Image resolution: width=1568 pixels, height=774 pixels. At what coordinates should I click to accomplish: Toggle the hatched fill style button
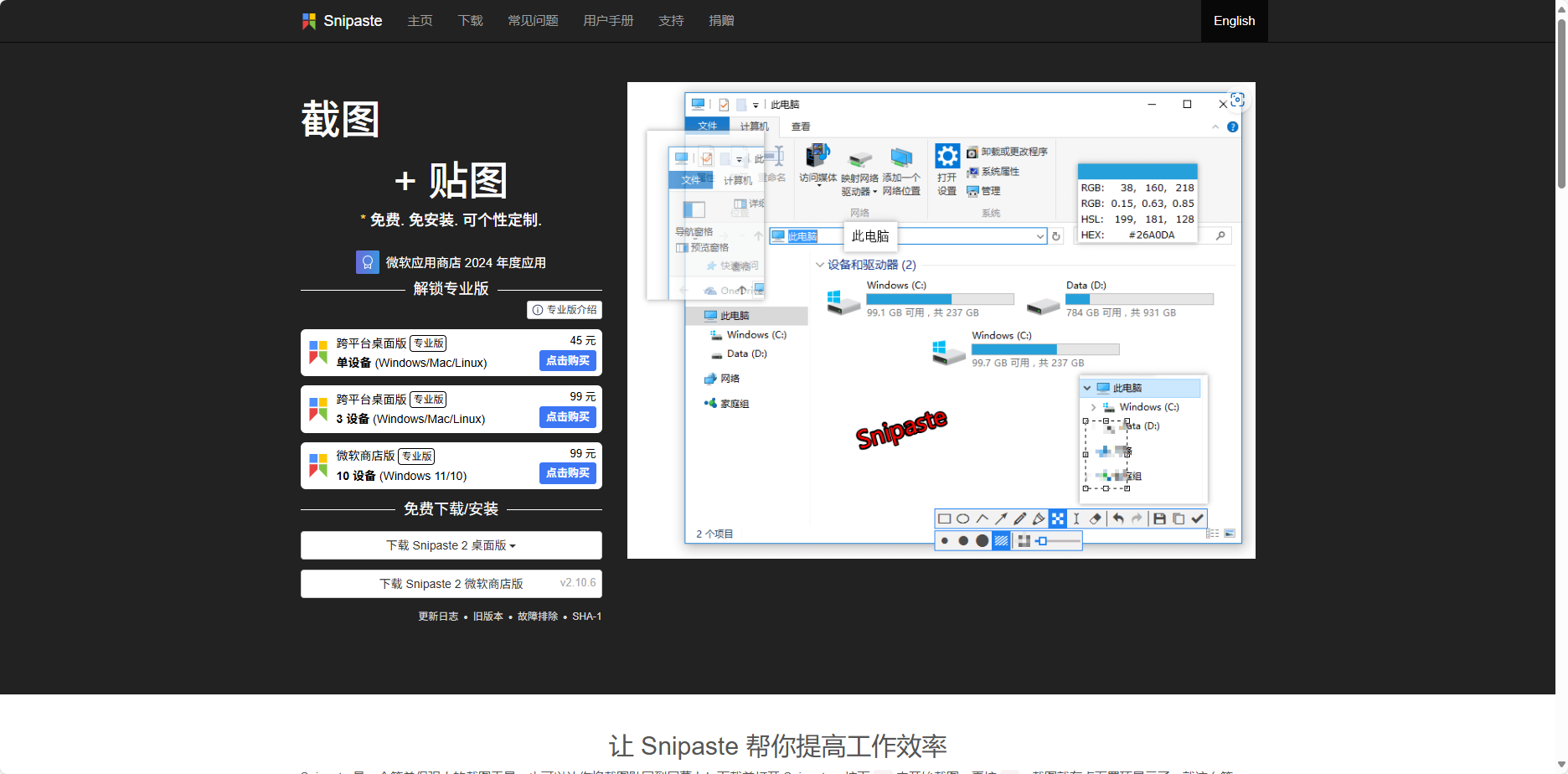tap(1001, 541)
